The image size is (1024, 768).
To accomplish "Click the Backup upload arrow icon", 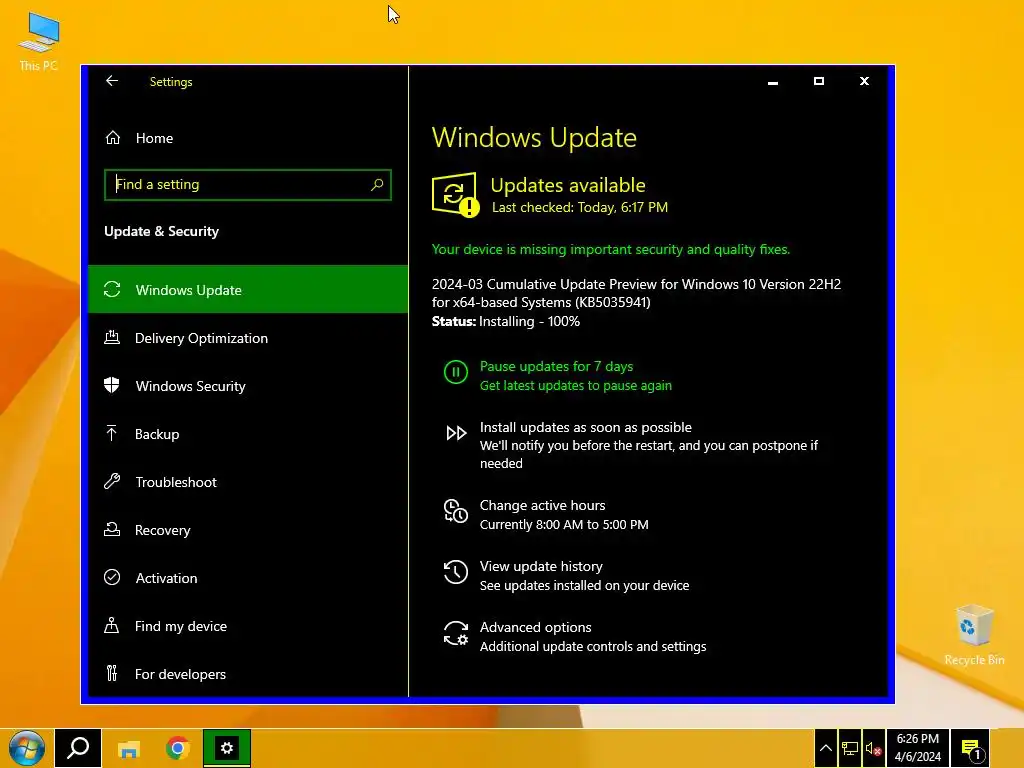I will [x=112, y=434].
